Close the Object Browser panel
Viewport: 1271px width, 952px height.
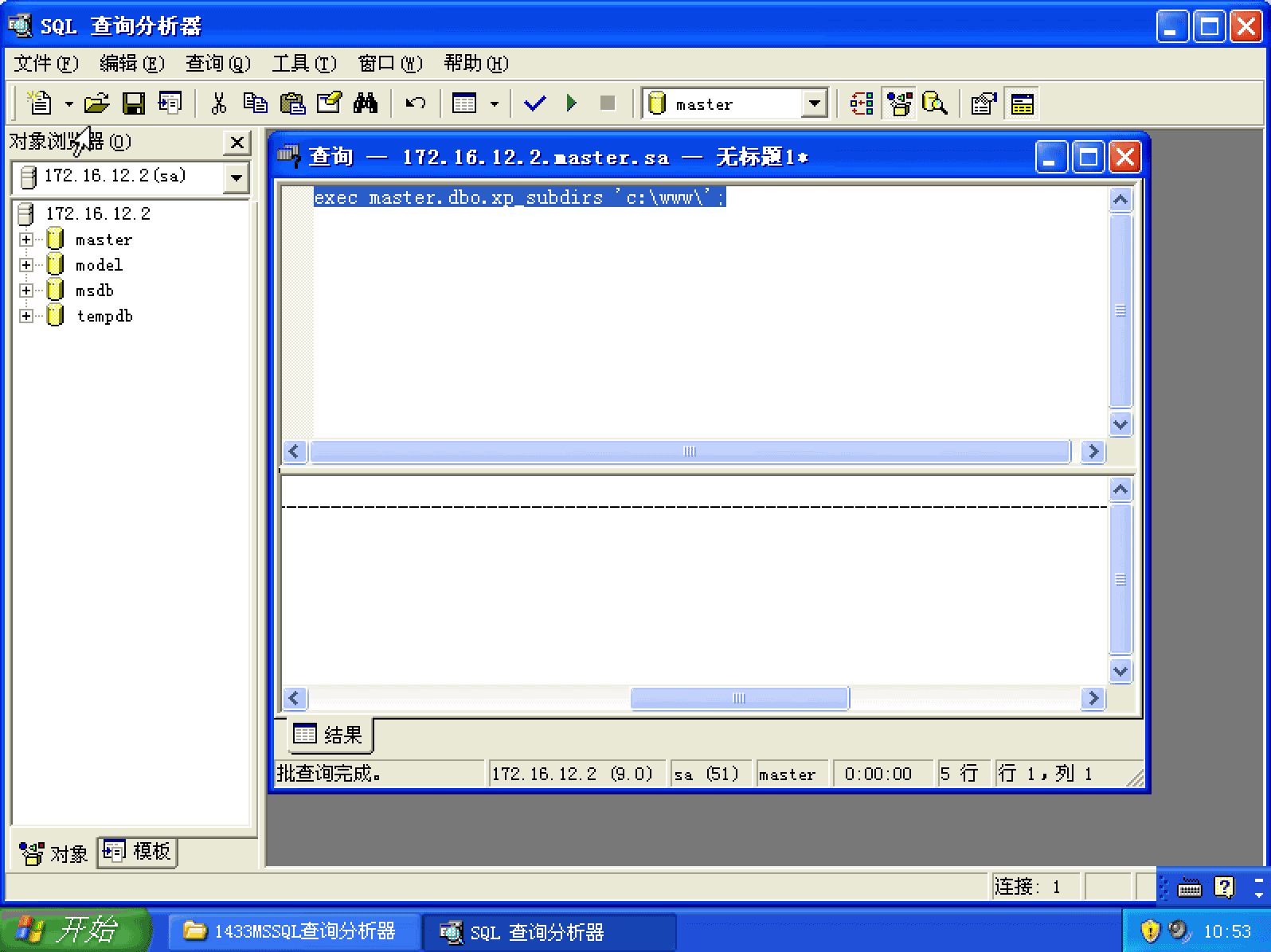(x=237, y=142)
